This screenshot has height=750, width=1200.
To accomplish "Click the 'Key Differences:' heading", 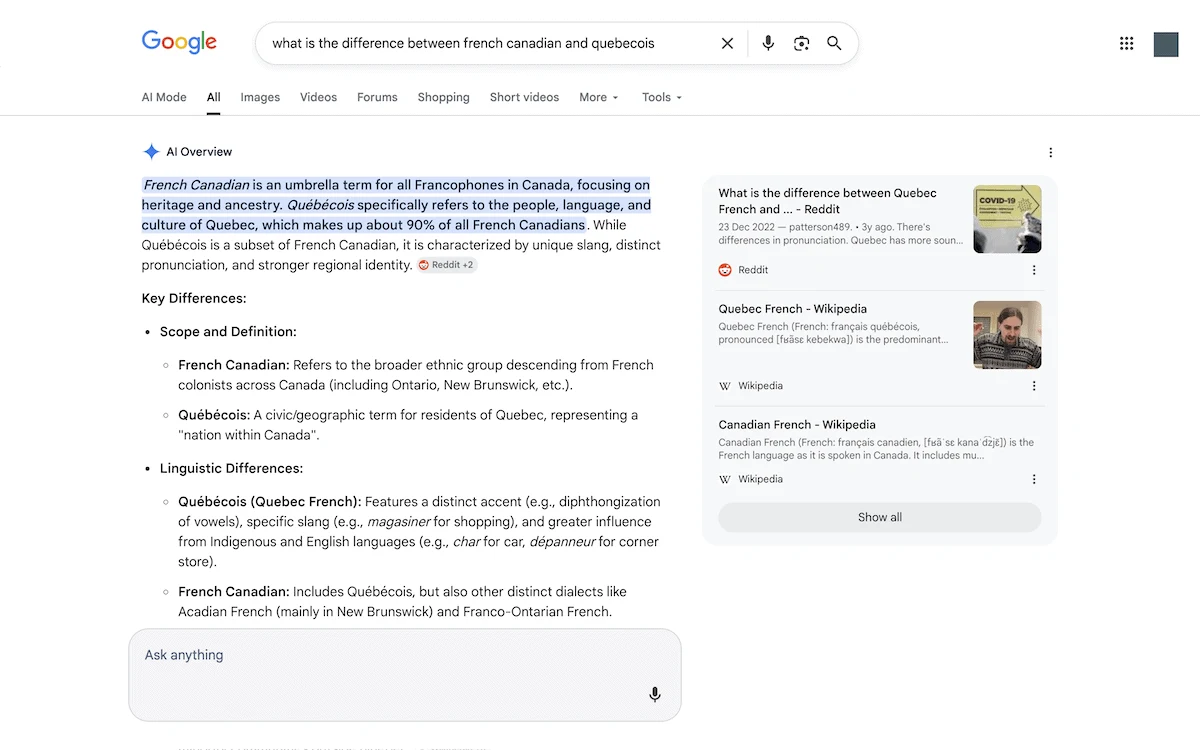I will 194,298.
